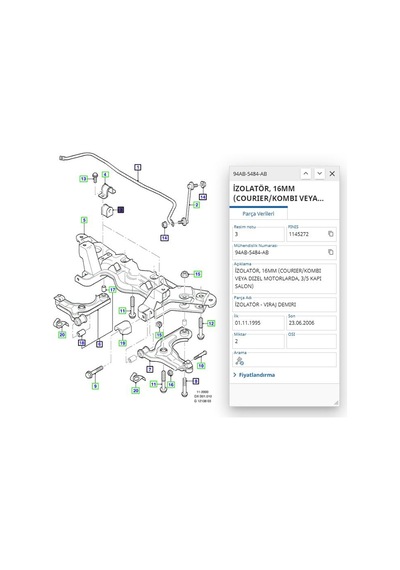Select callout 9 under the flanged bolt
400x570 pixels.
point(95,386)
